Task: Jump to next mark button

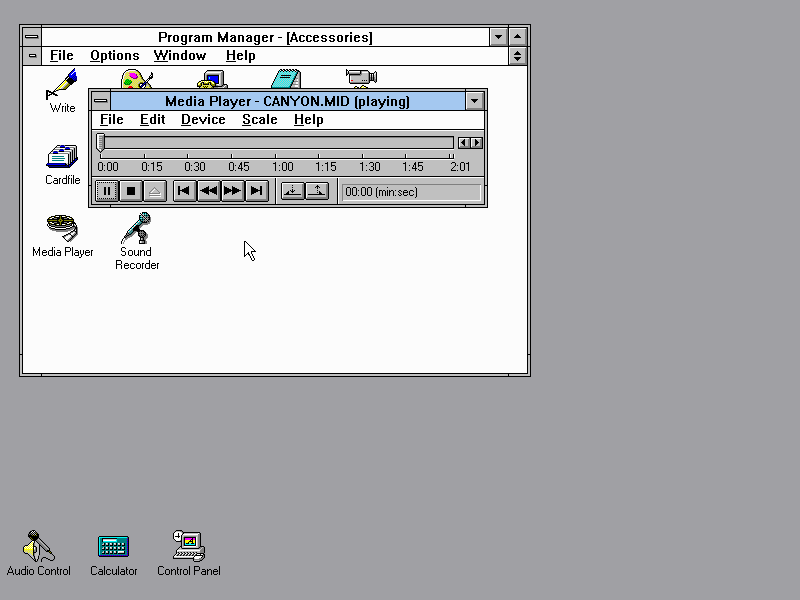Action: point(256,191)
